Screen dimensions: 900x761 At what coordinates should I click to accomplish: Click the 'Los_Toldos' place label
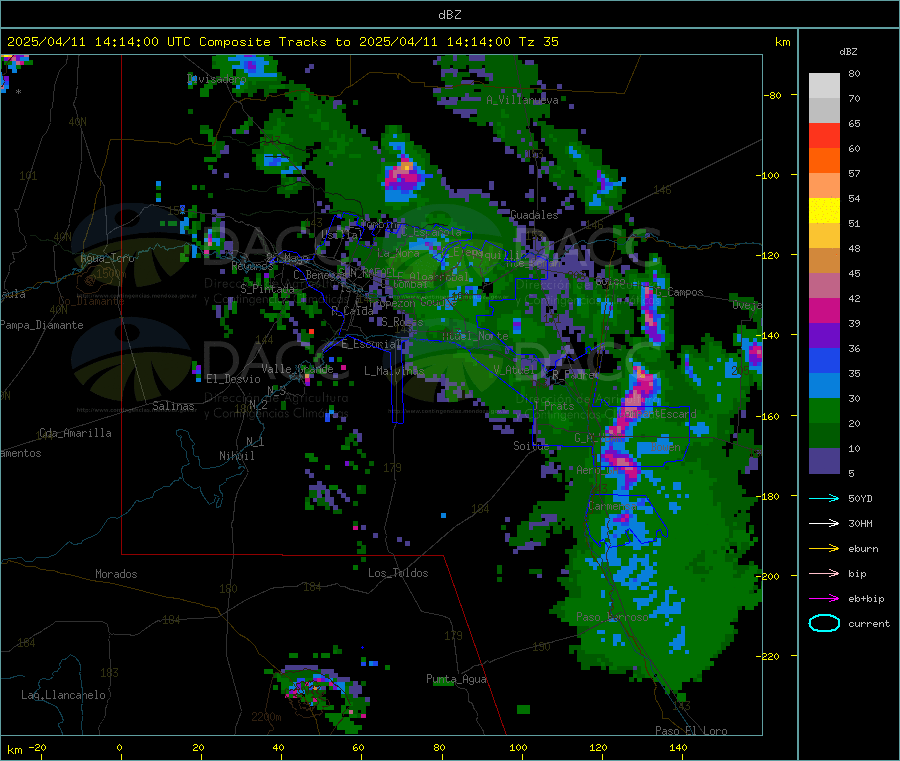click(398, 573)
